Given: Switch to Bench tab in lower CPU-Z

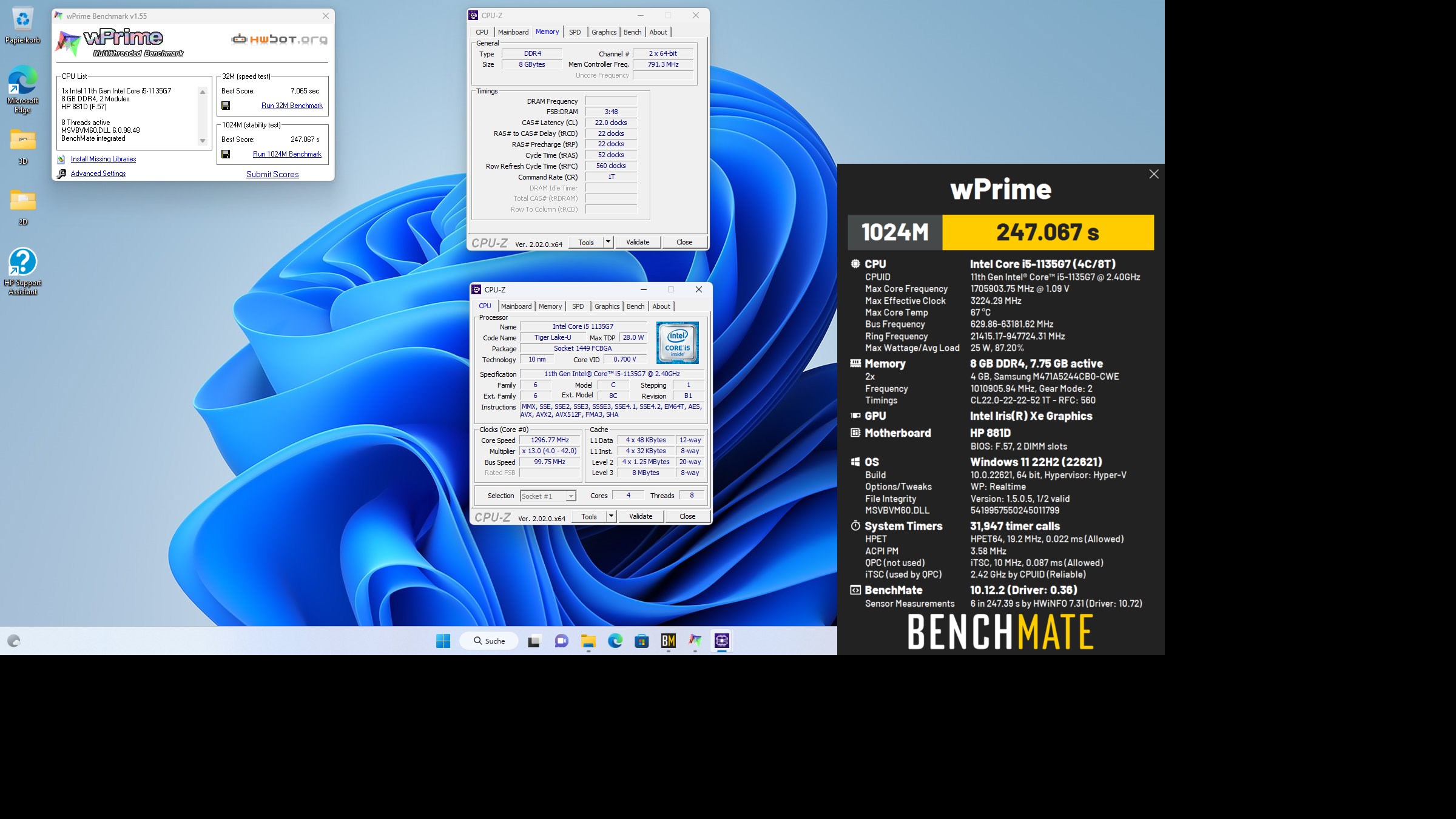Looking at the screenshot, I should click(636, 306).
